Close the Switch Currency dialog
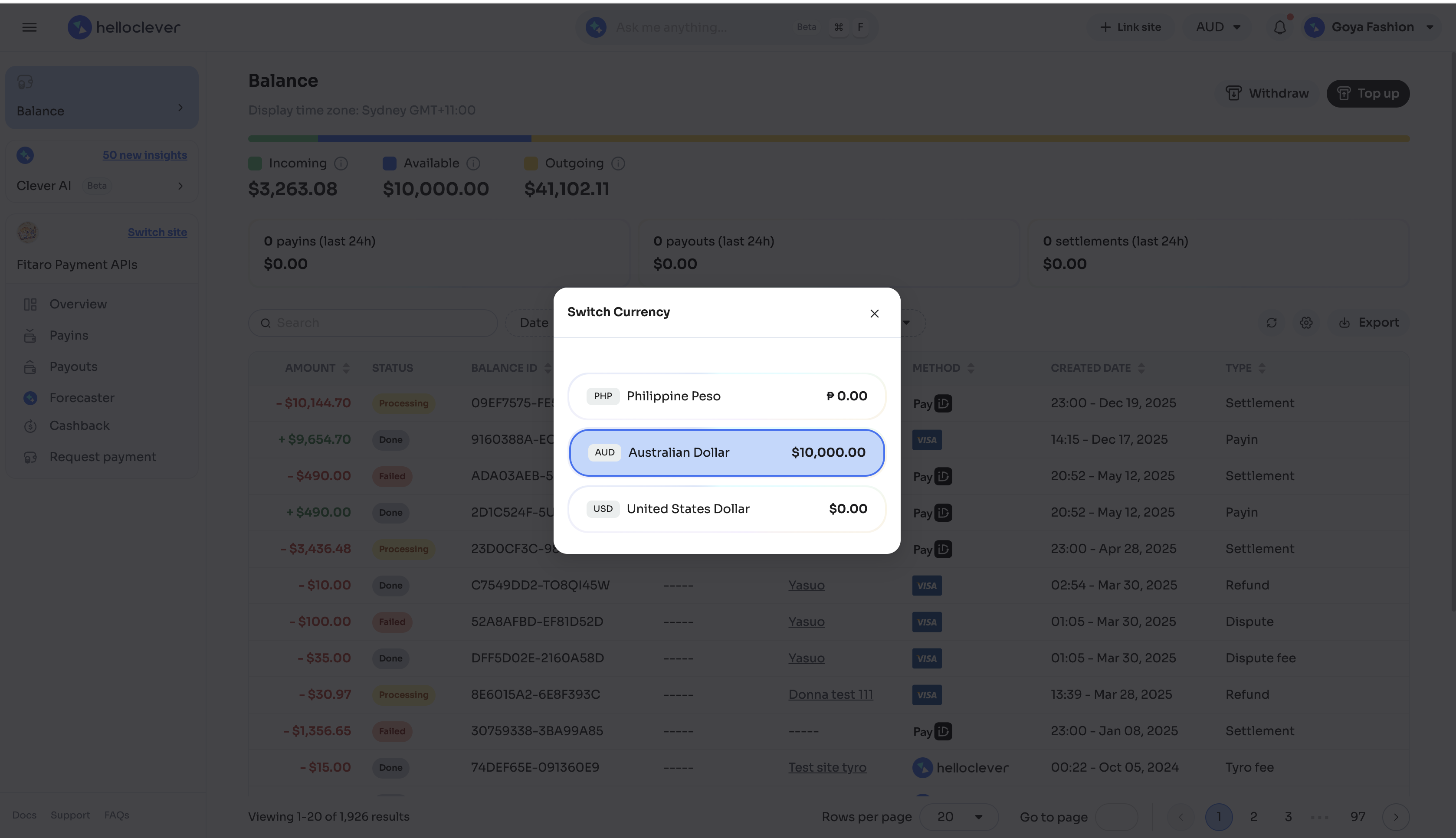Image resolution: width=1456 pixels, height=838 pixels. point(874,314)
